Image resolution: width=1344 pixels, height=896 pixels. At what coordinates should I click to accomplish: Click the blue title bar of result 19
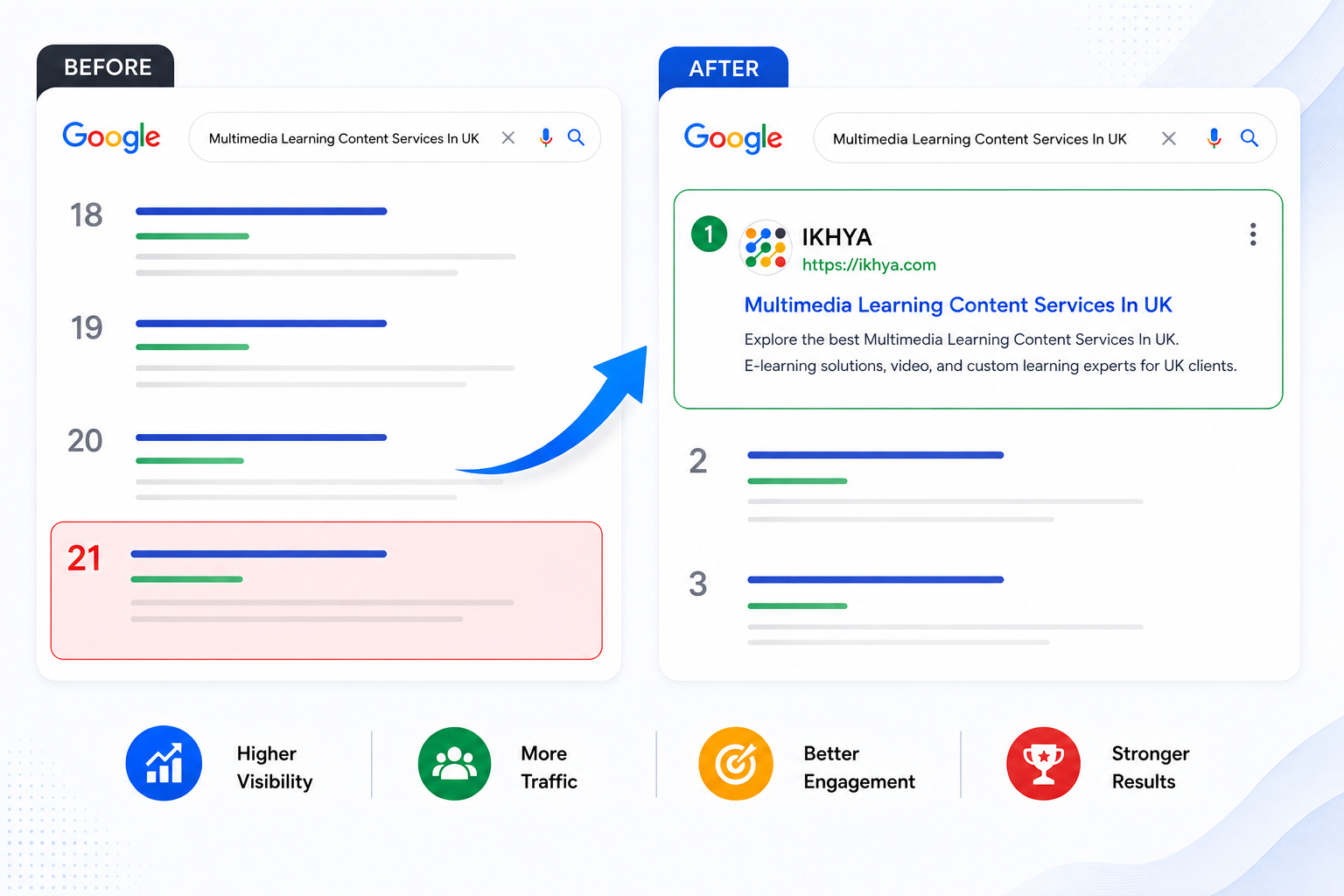(261, 324)
